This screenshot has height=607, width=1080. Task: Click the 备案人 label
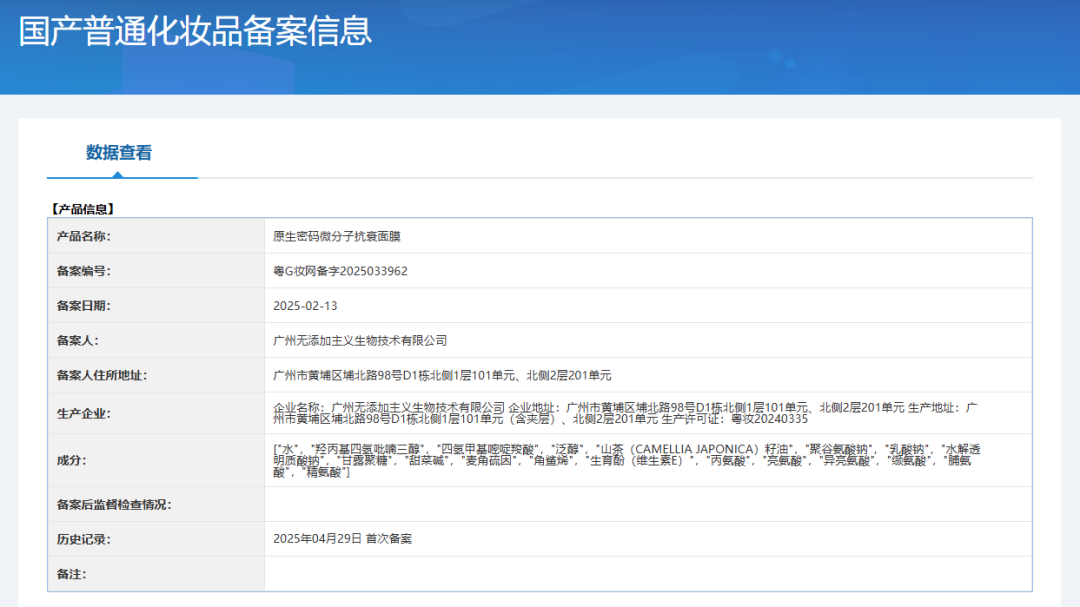[x=78, y=340]
